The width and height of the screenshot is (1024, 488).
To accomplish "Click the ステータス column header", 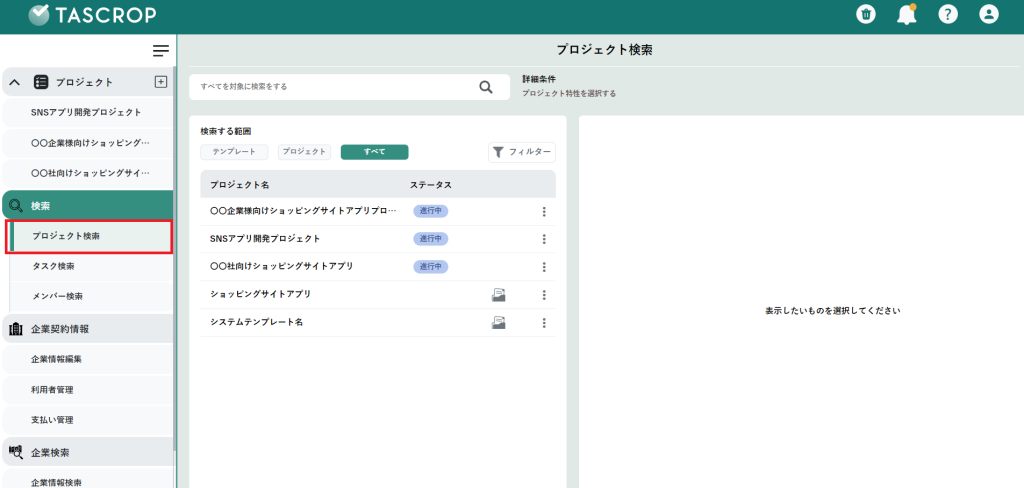I will click(431, 185).
